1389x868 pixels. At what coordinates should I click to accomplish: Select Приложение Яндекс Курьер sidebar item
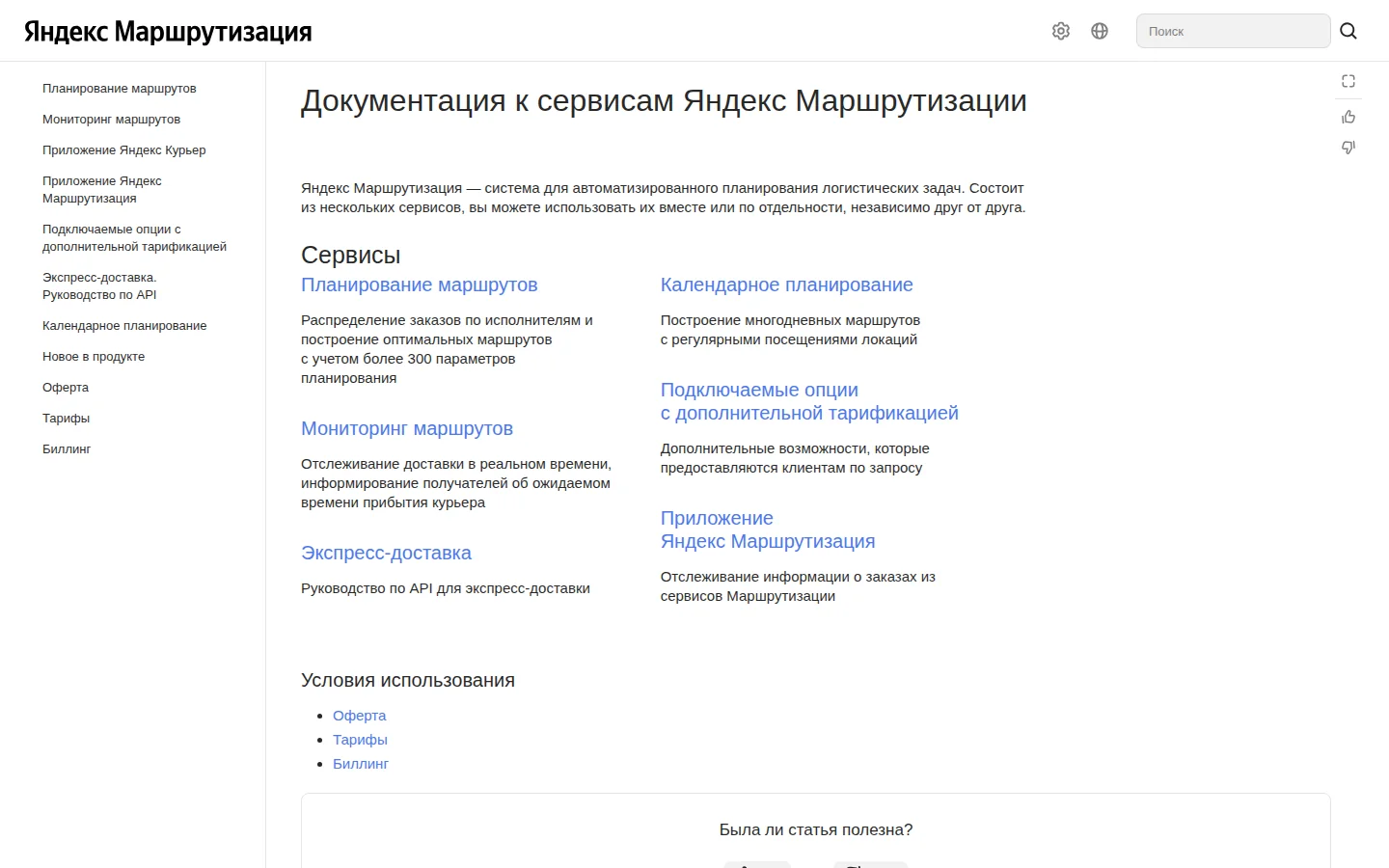click(x=124, y=149)
